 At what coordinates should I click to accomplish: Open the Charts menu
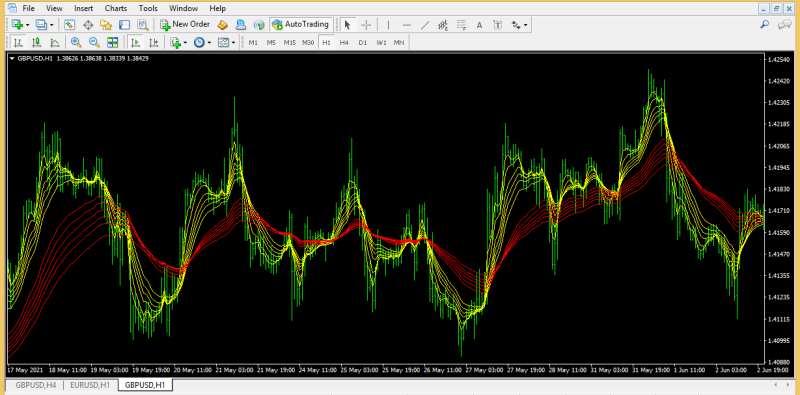tap(116, 8)
